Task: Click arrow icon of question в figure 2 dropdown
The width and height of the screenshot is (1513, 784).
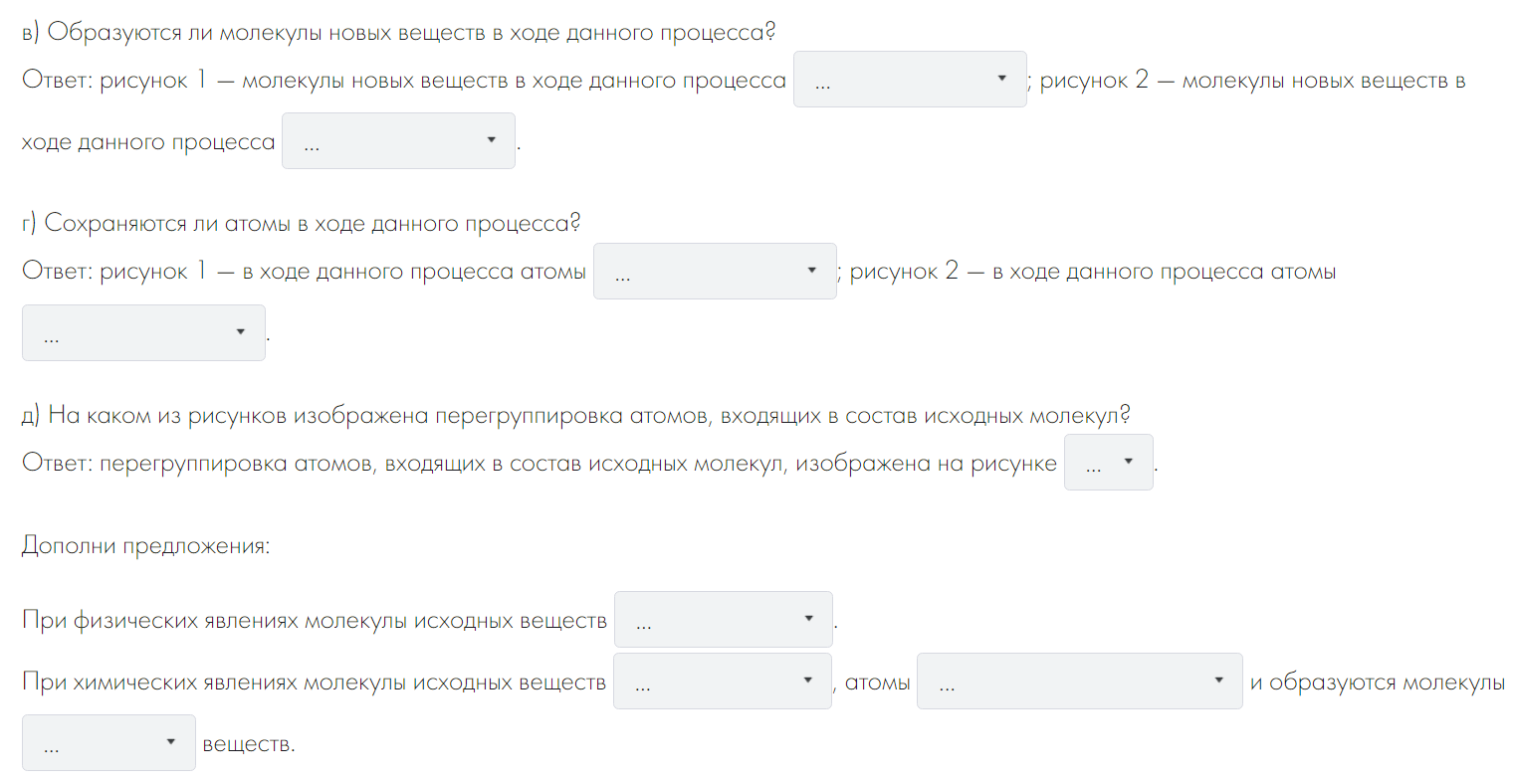Action: (491, 140)
